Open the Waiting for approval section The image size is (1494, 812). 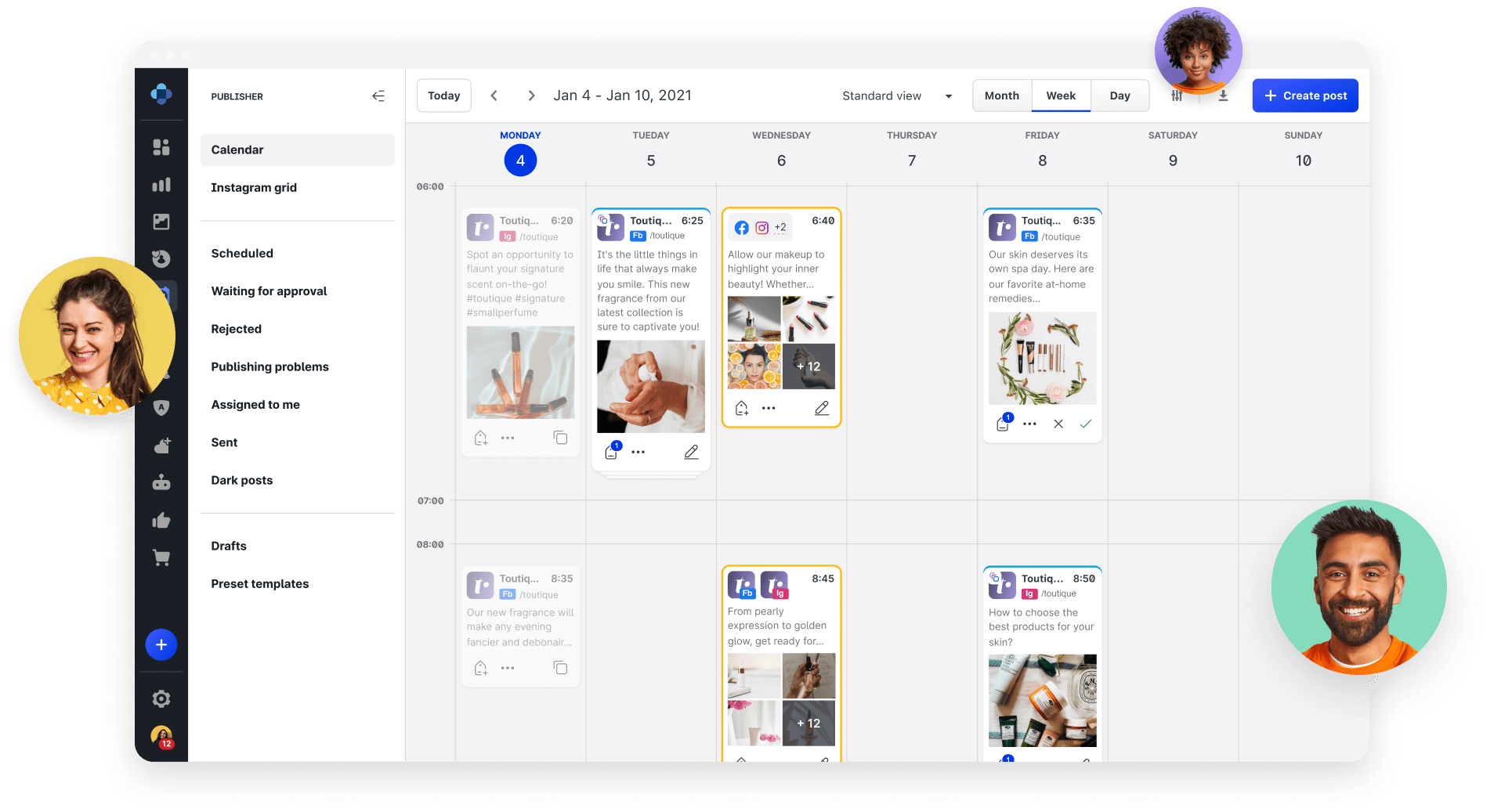click(x=269, y=291)
